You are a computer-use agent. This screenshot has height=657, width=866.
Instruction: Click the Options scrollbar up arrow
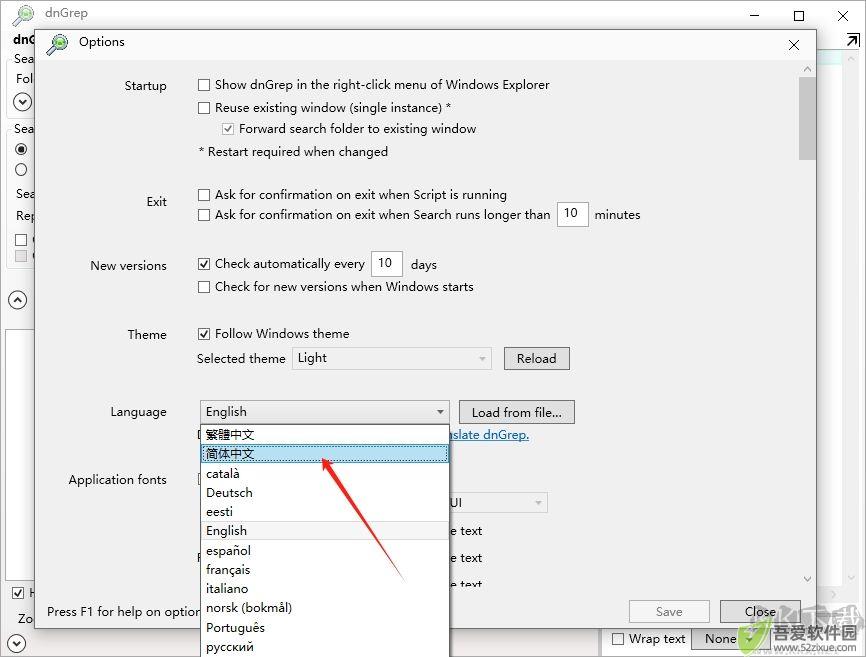pos(807,69)
